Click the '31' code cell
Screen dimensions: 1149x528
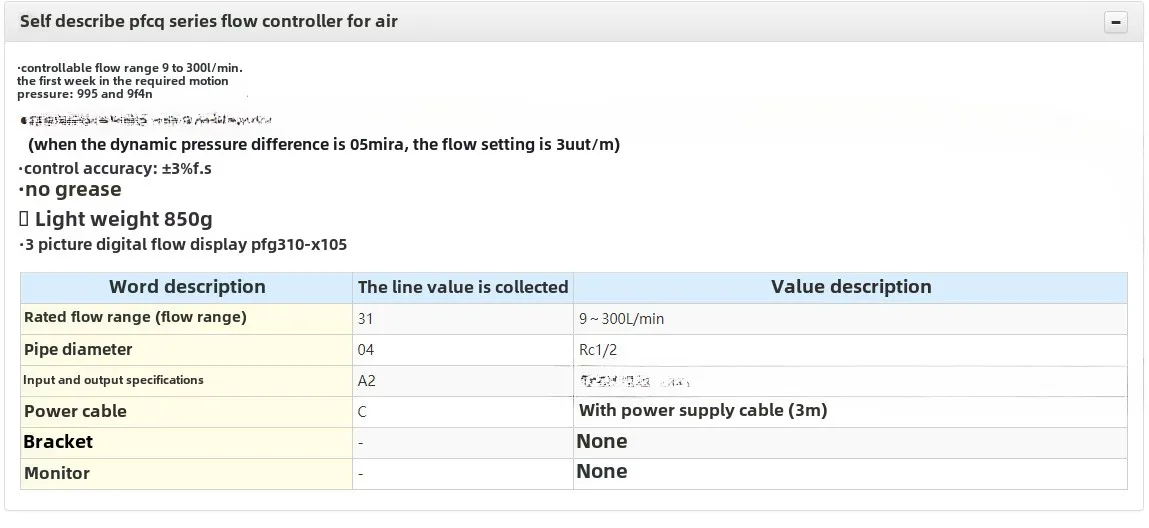365,319
